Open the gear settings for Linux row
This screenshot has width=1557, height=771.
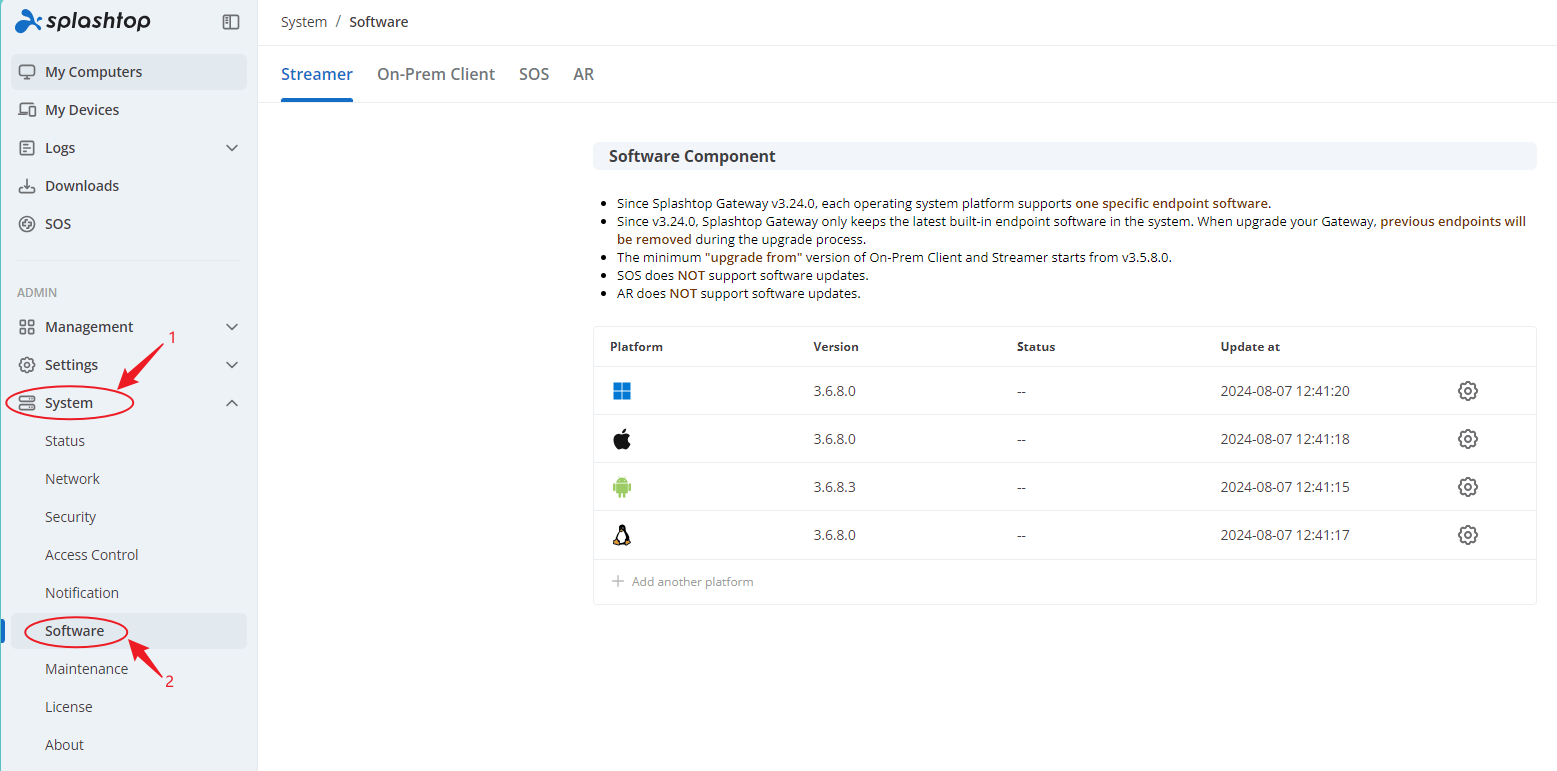coord(1467,535)
